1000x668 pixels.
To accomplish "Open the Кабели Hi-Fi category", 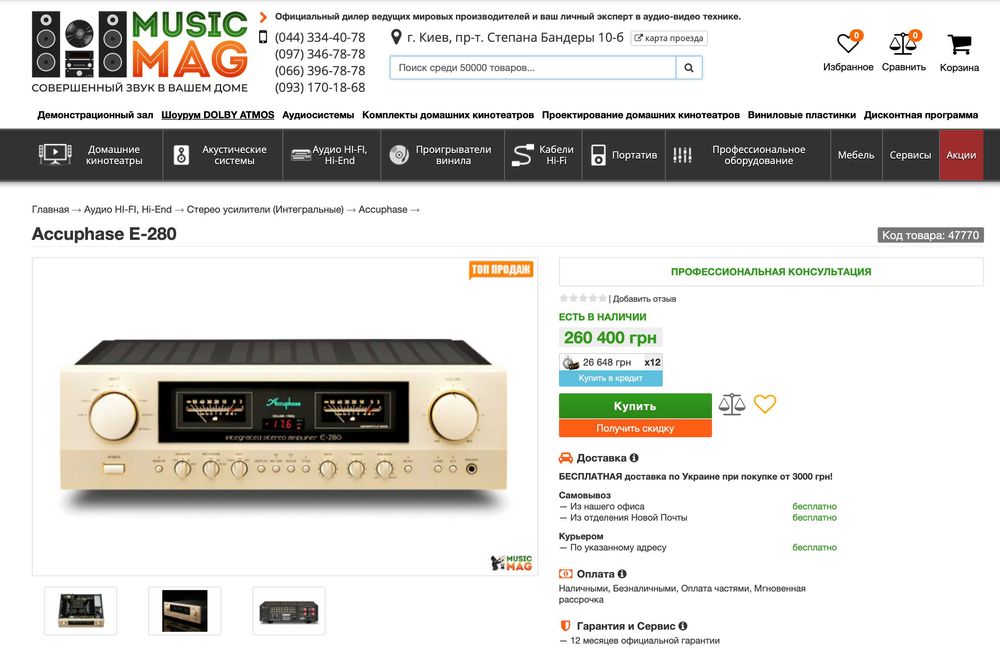I will coord(543,155).
